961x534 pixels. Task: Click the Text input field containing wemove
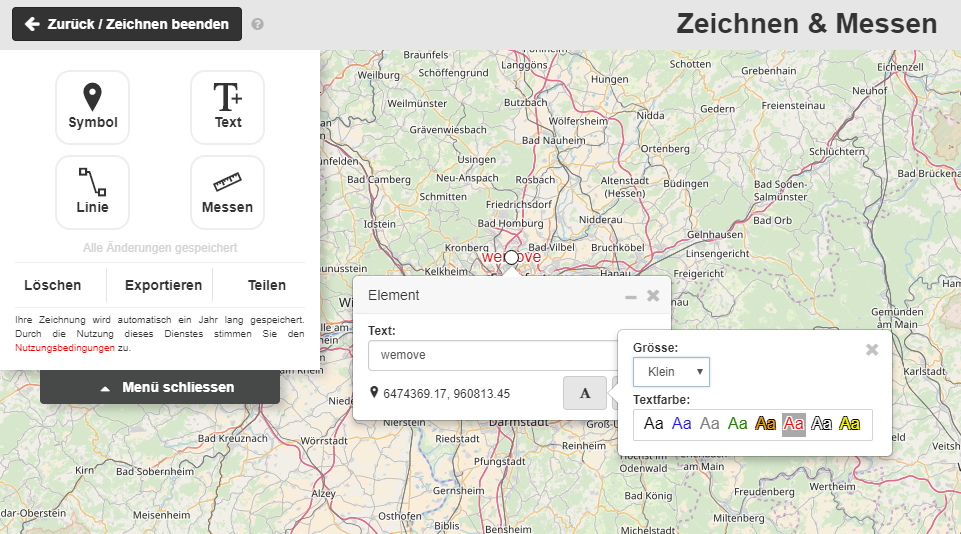click(490, 355)
